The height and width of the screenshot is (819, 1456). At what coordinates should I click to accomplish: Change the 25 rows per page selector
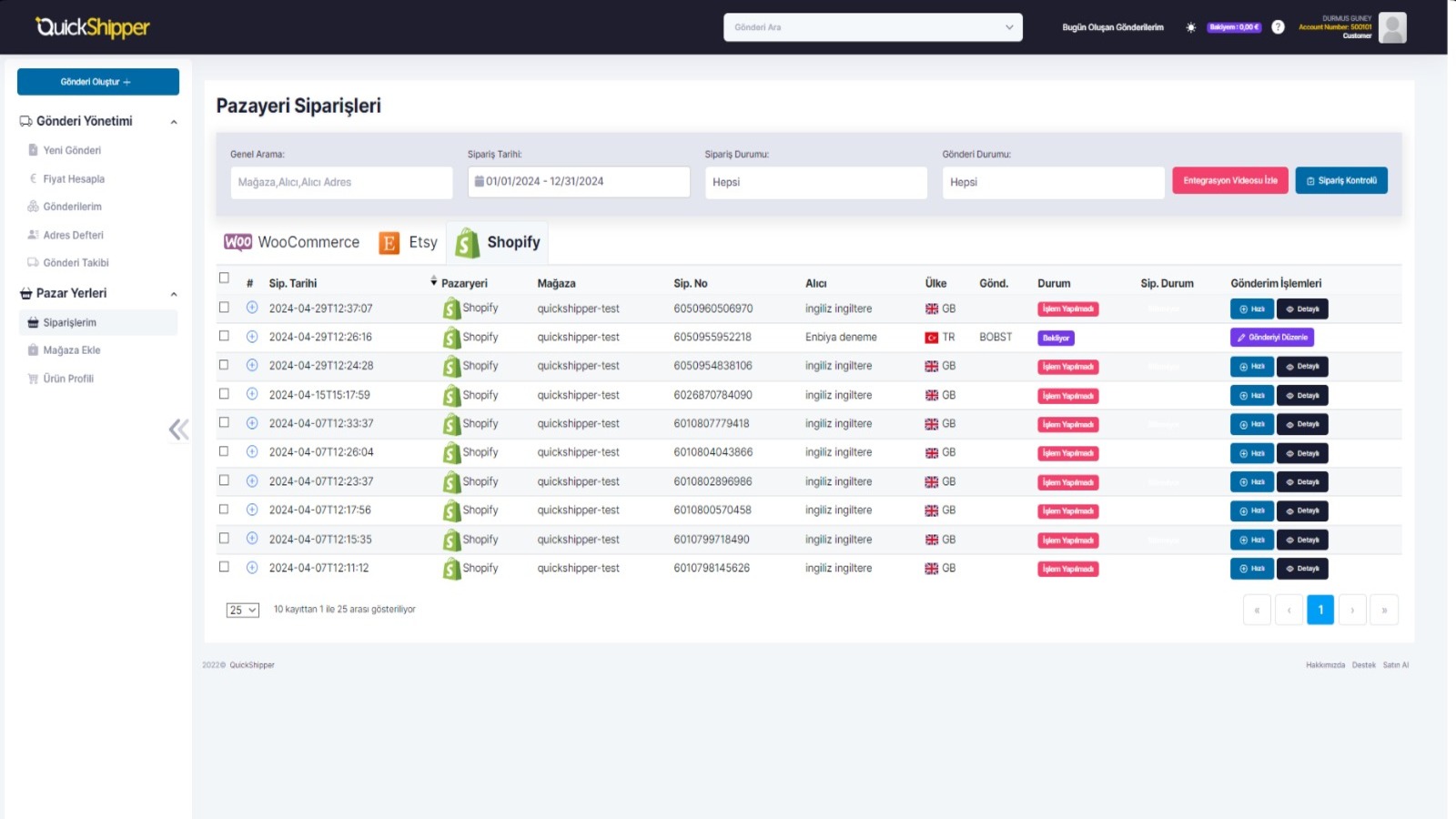point(243,610)
